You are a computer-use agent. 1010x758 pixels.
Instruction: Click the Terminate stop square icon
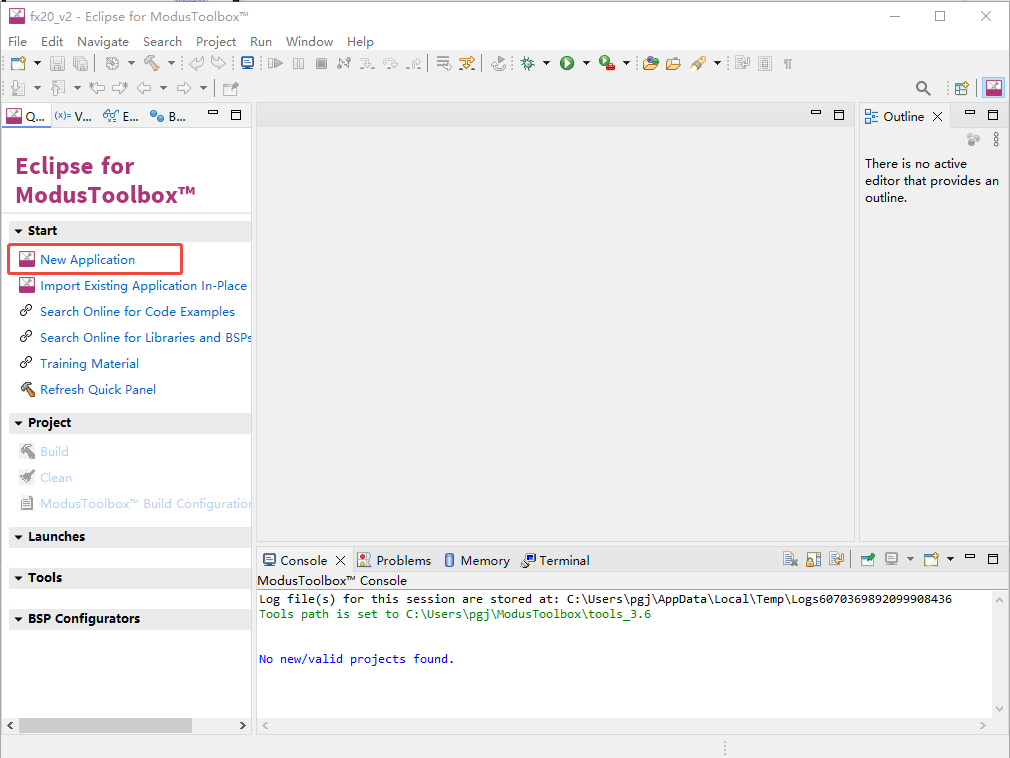321,63
